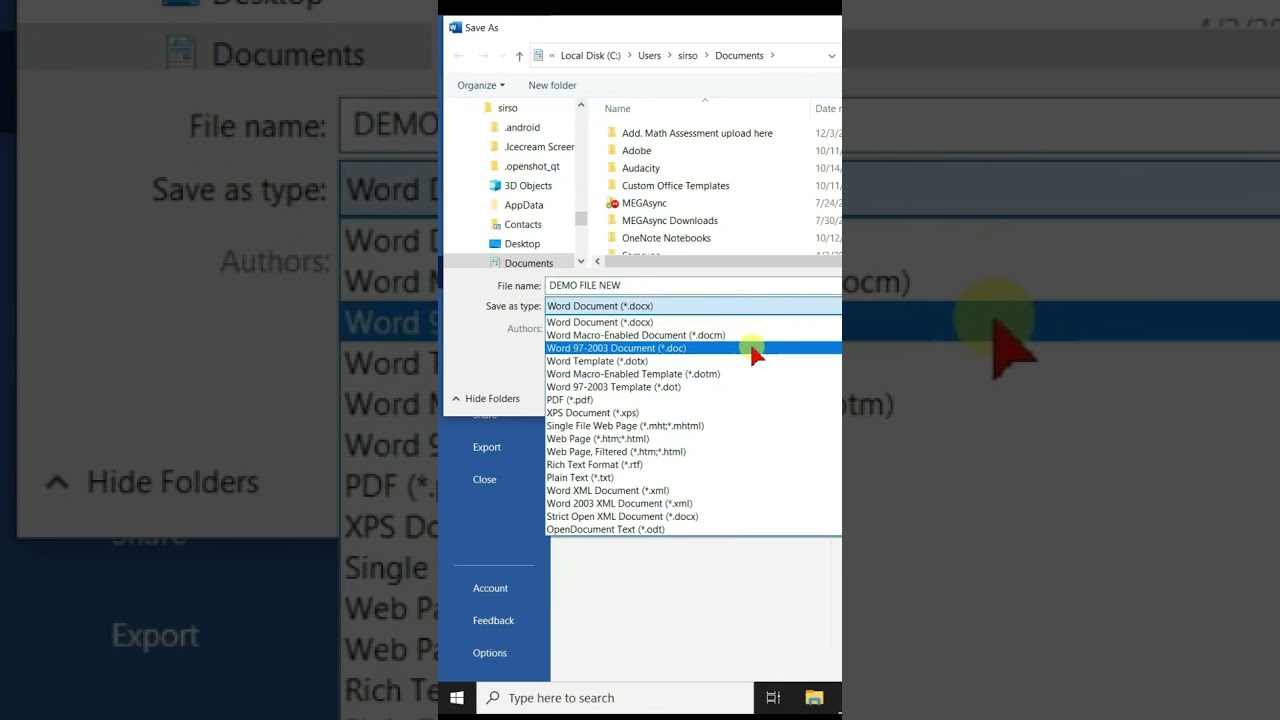Open File Explorer from the taskbar

coord(814,698)
